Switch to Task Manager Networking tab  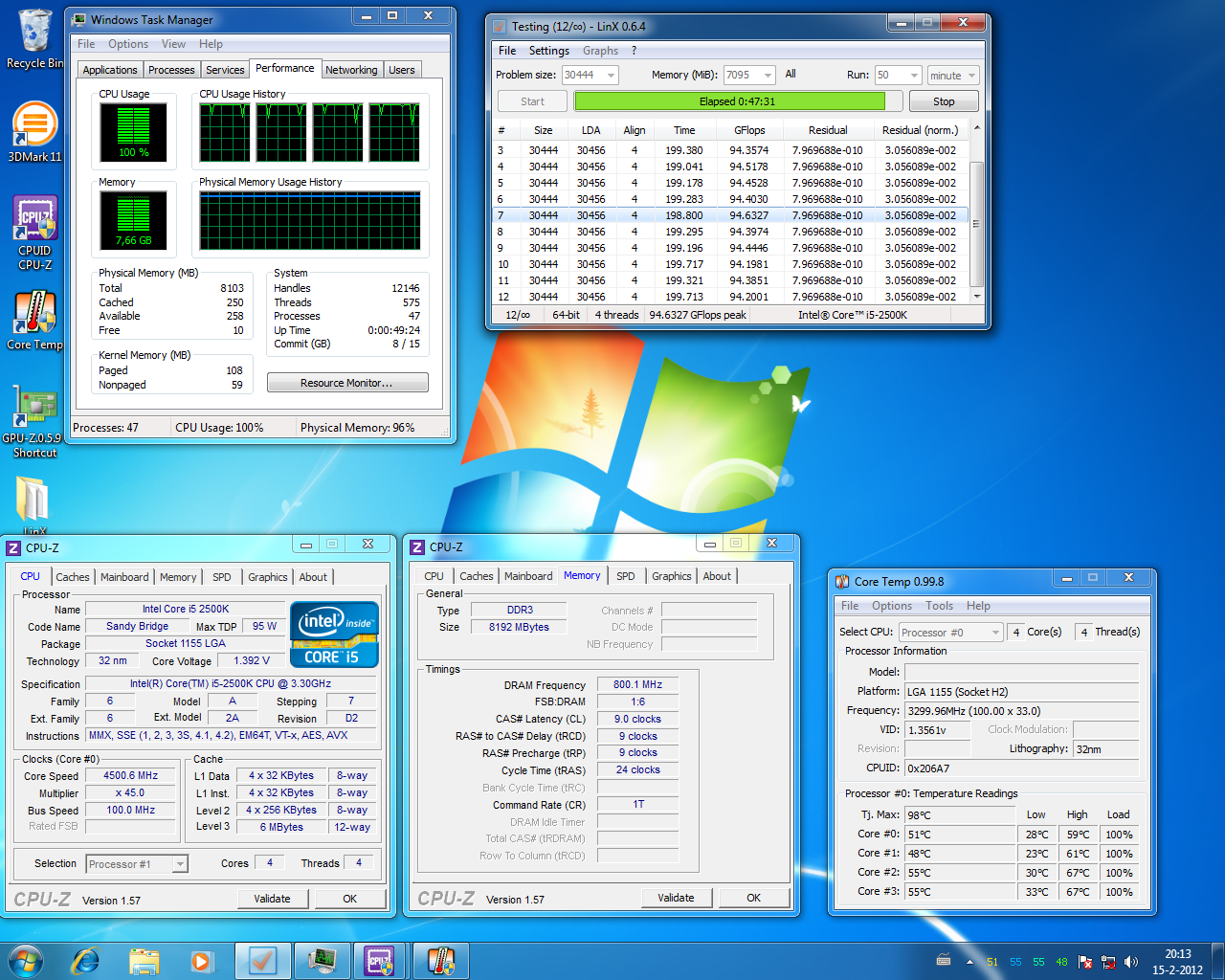click(351, 70)
